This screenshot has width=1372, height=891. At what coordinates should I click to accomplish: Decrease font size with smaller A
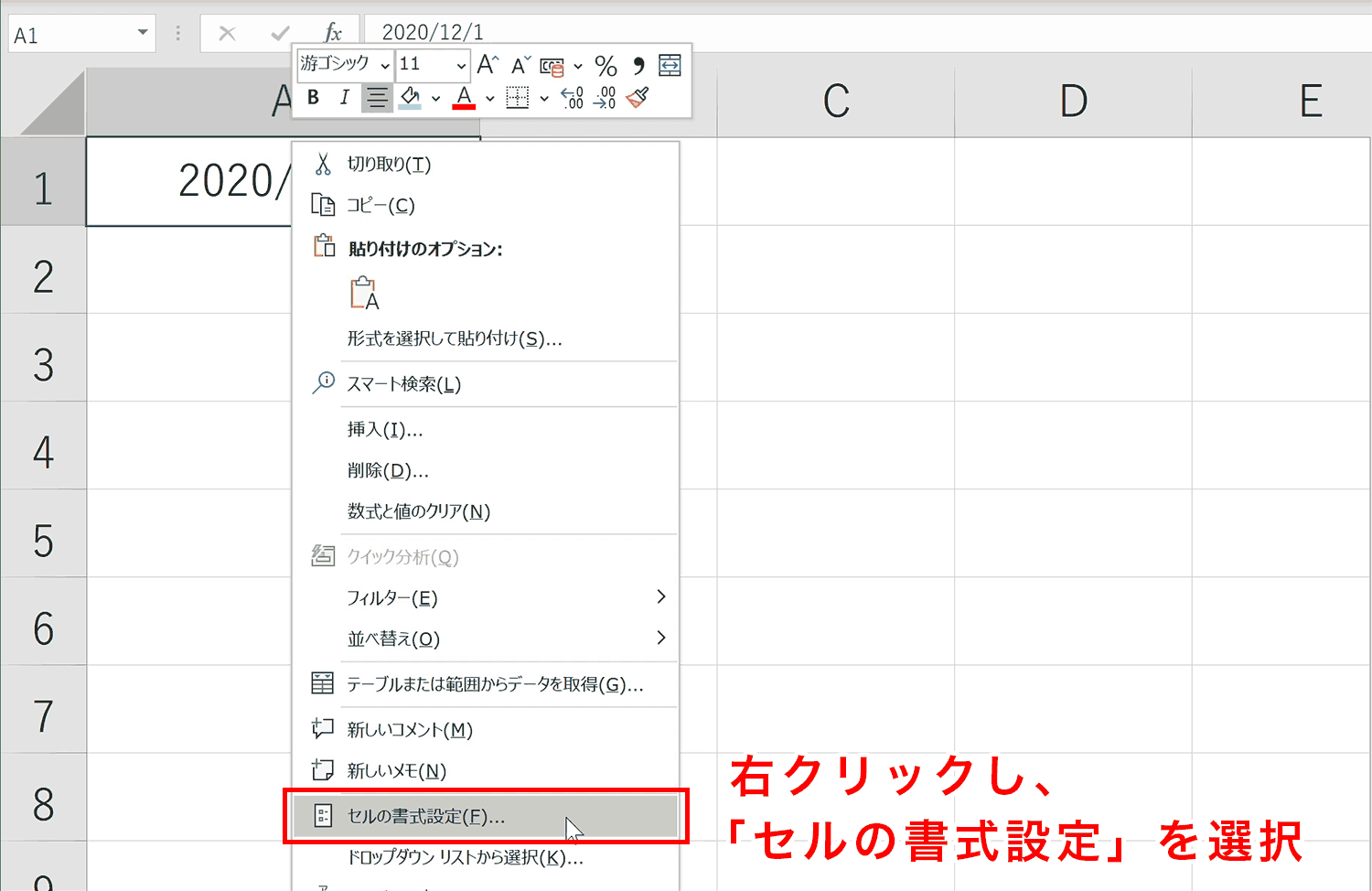520,65
